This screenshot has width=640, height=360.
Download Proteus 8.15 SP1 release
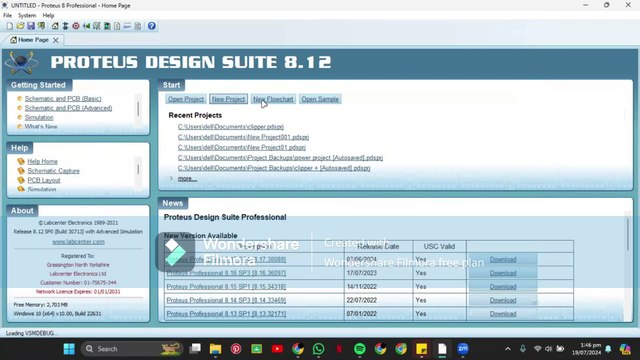(503, 287)
